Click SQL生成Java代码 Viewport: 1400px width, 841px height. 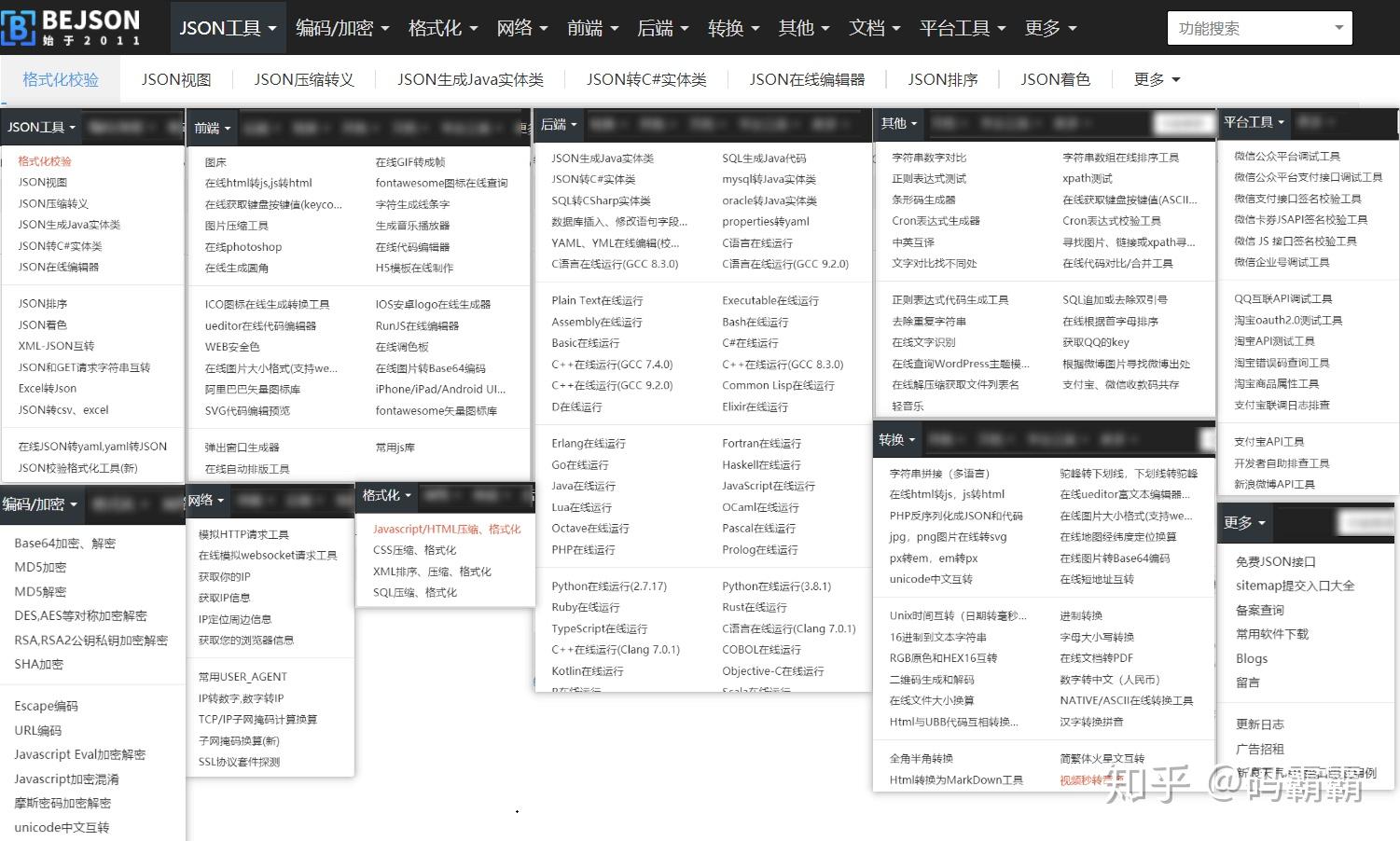pos(764,159)
